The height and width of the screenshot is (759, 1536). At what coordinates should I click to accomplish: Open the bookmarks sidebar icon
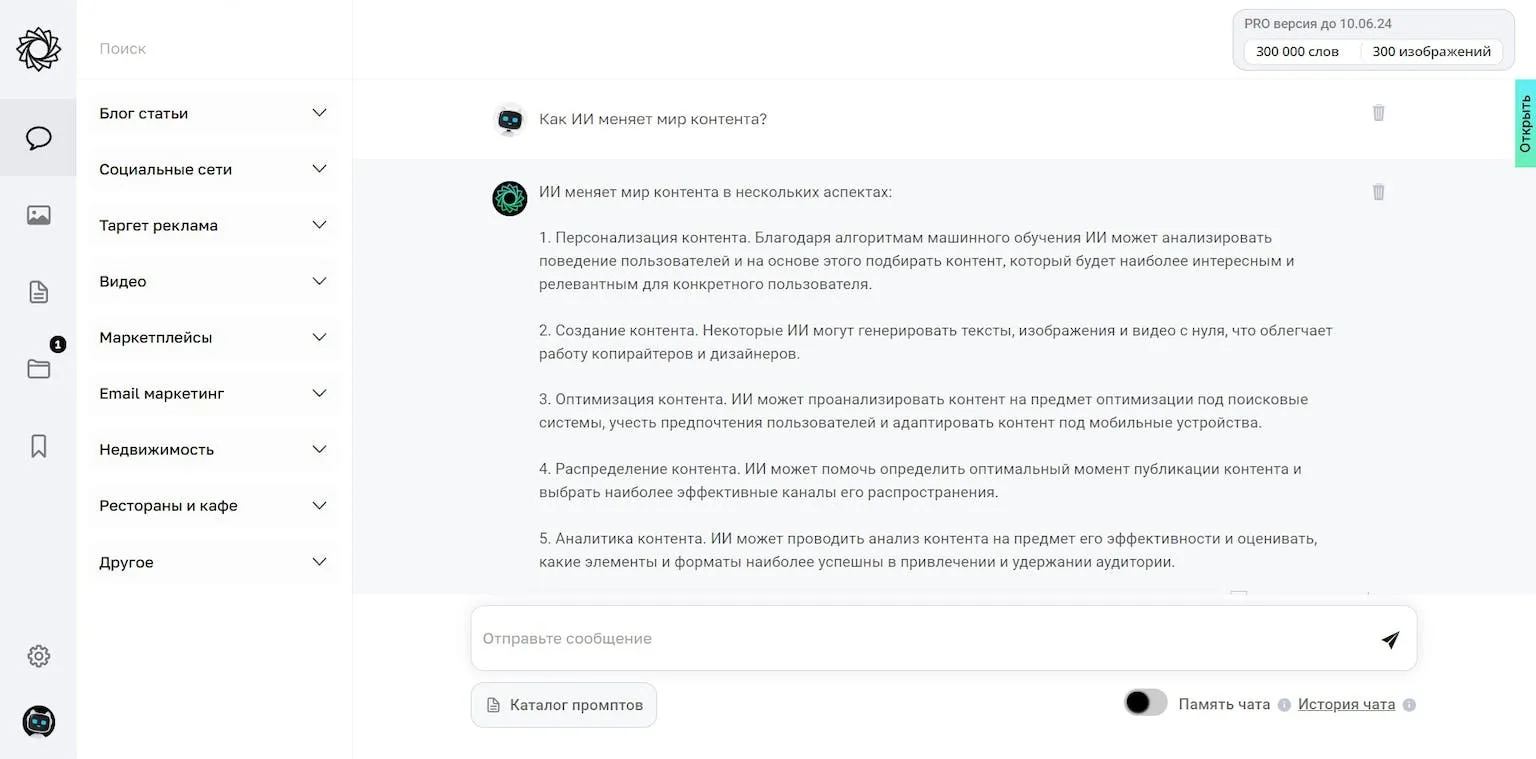click(38, 446)
